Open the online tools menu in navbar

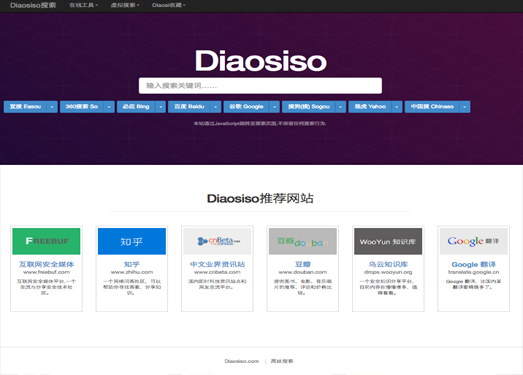tap(83, 5)
